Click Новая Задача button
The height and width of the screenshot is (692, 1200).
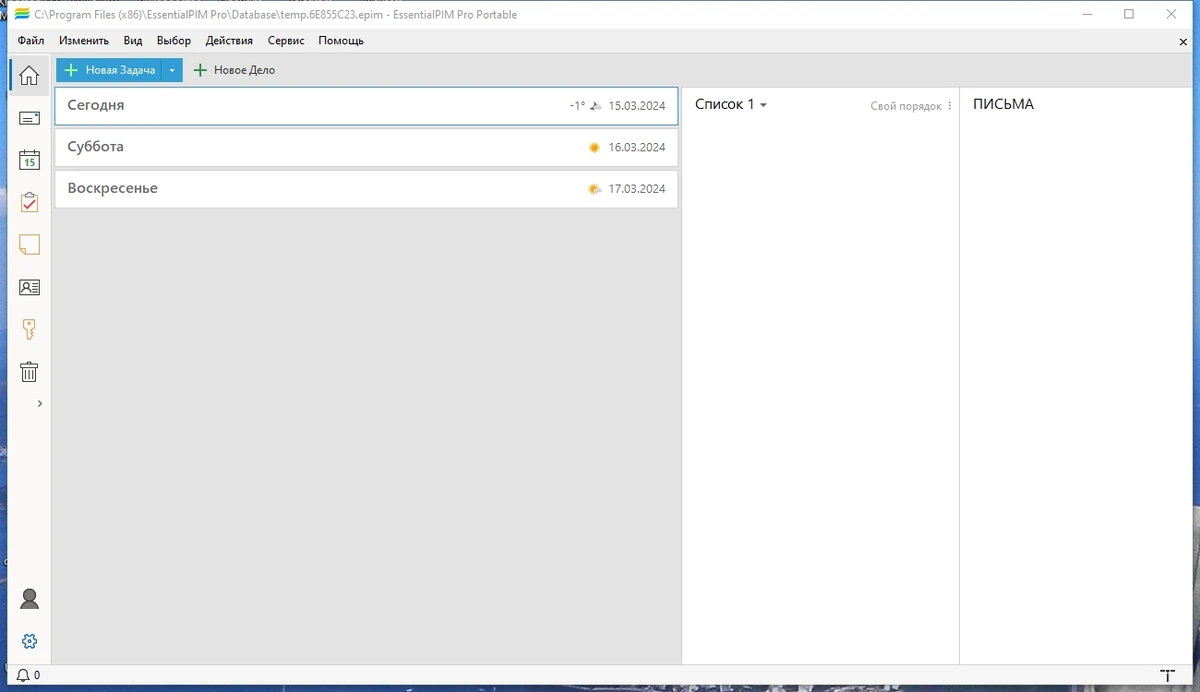click(109, 70)
